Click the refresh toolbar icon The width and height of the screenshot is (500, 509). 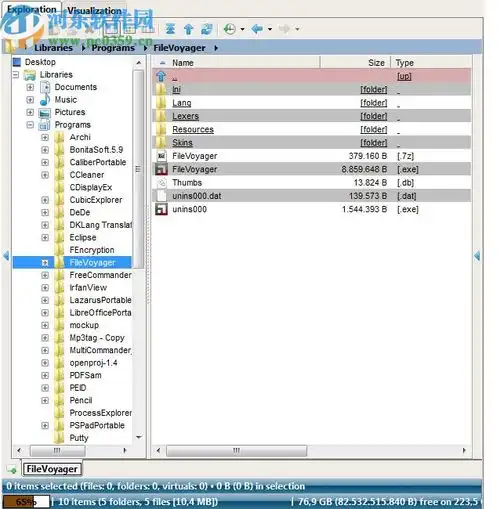coord(207,29)
